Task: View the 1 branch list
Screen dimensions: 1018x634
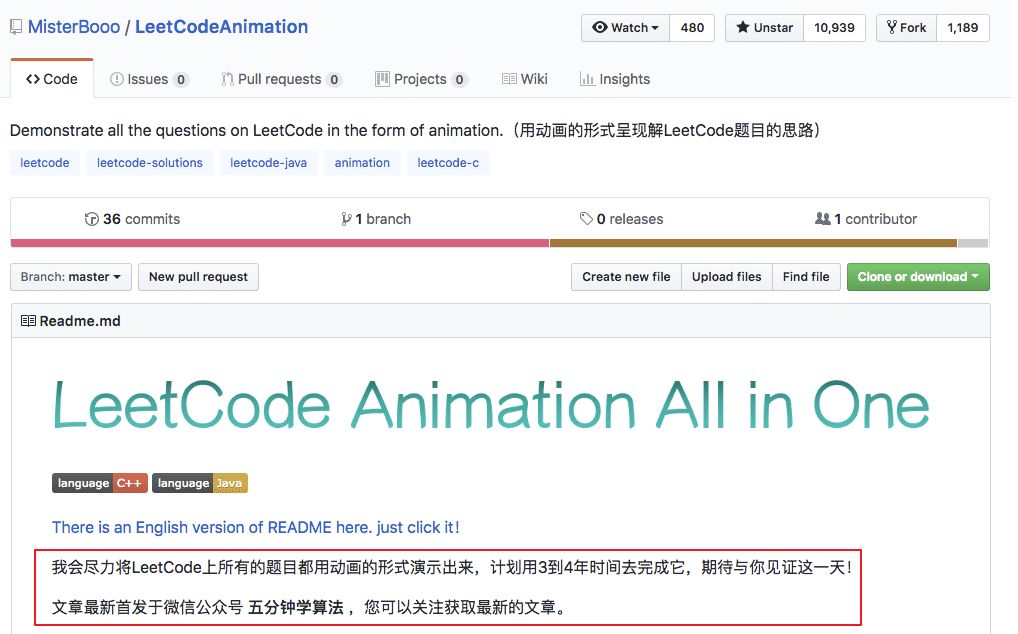Action: (376, 219)
